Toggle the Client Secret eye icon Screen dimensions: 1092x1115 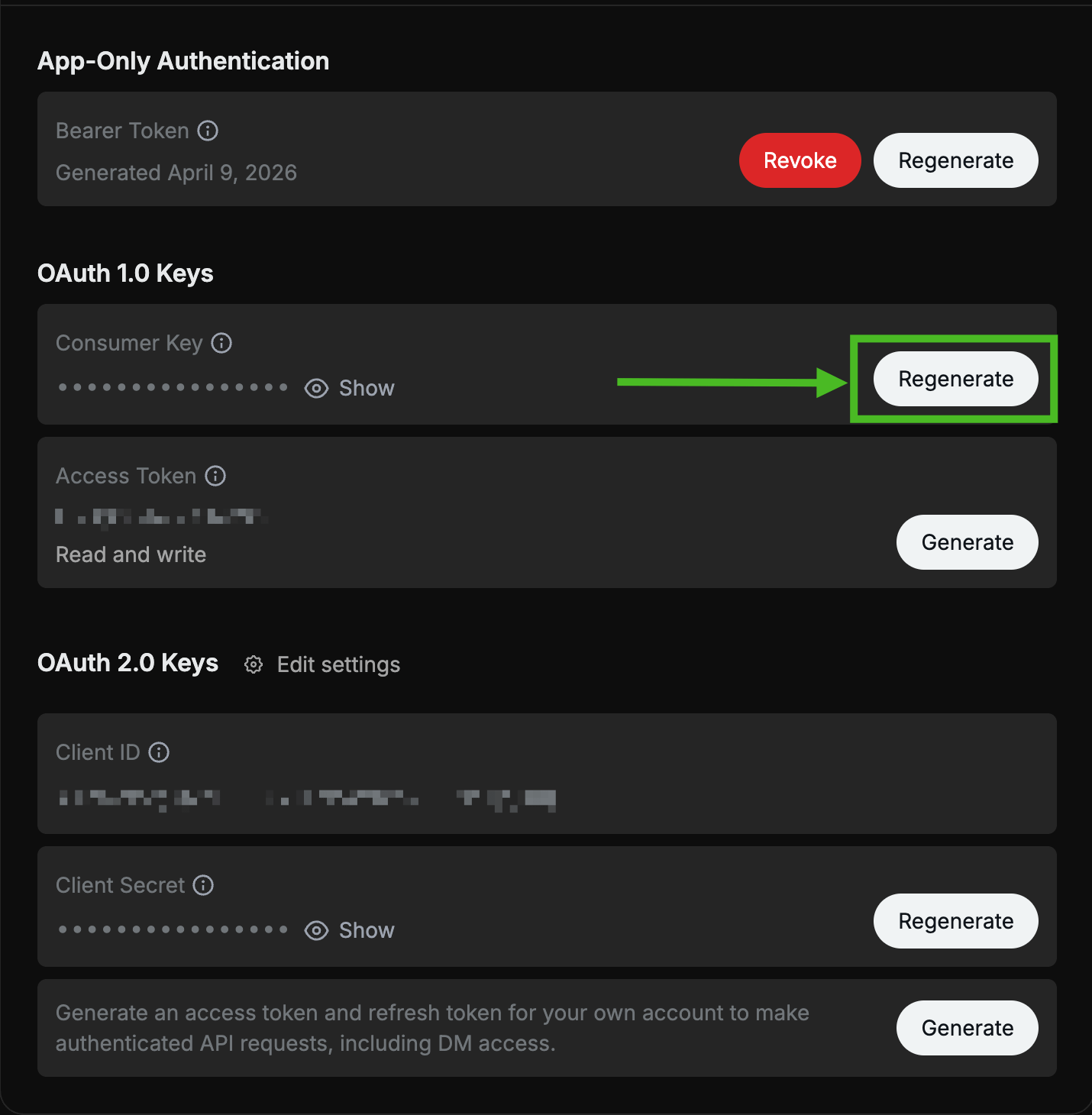pos(316,930)
